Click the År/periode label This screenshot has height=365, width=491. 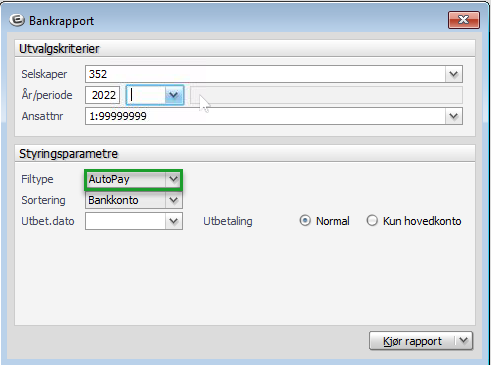point(47,95)
